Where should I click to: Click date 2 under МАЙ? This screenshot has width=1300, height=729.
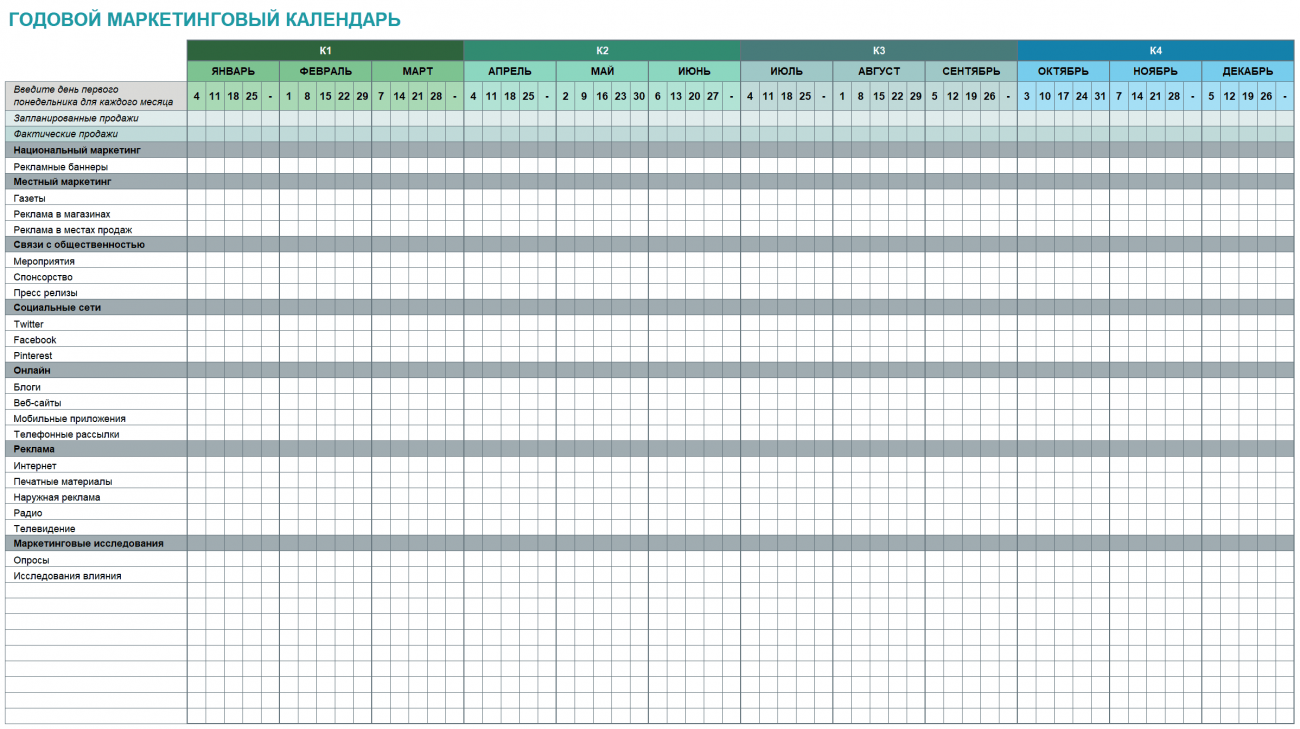pyautogui.click(x=566, y=96)
